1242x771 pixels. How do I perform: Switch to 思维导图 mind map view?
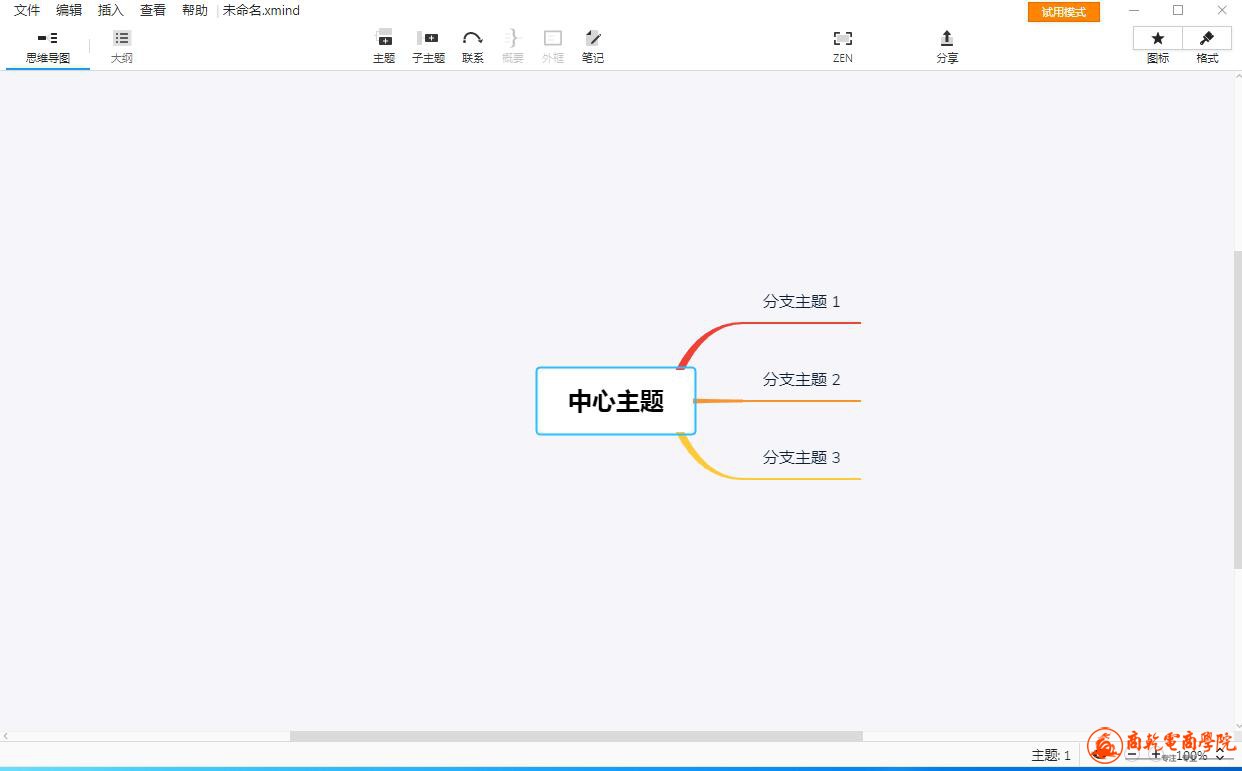[48, 46]
